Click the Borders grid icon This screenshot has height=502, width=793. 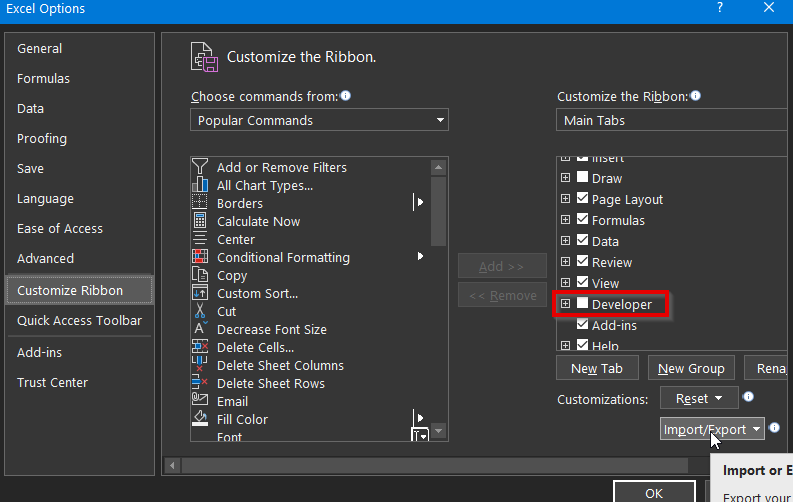(x=200, y=202)
